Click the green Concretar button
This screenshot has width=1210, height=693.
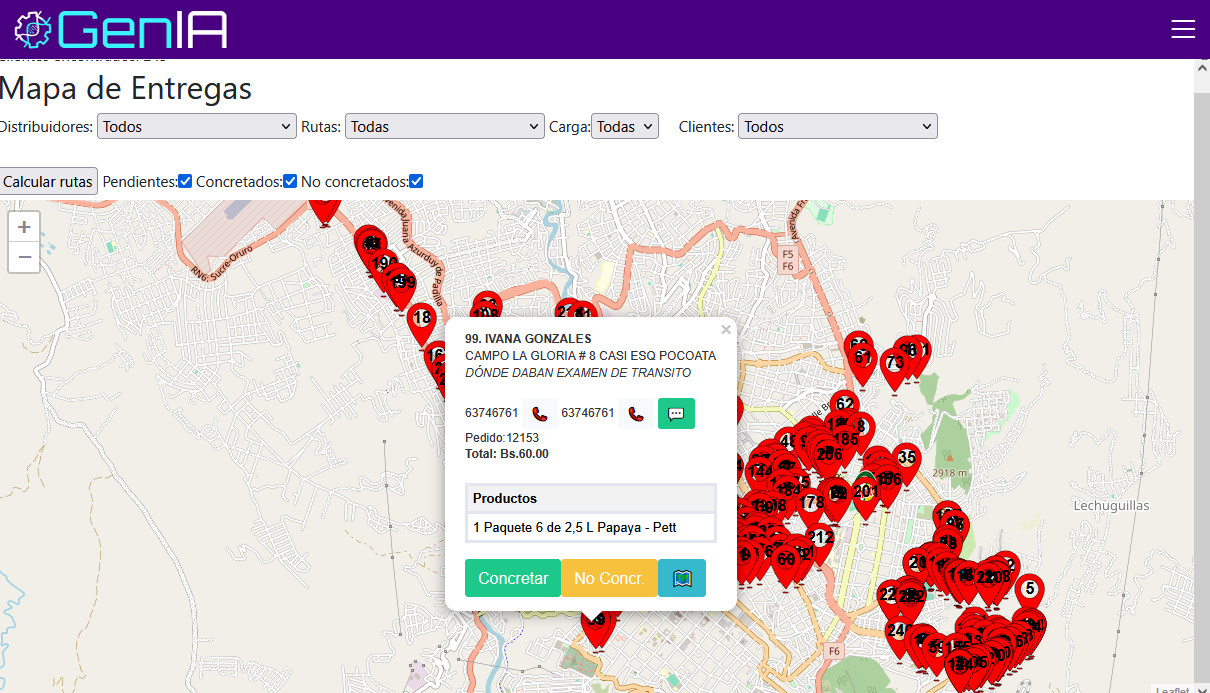(x=513, y=578)
